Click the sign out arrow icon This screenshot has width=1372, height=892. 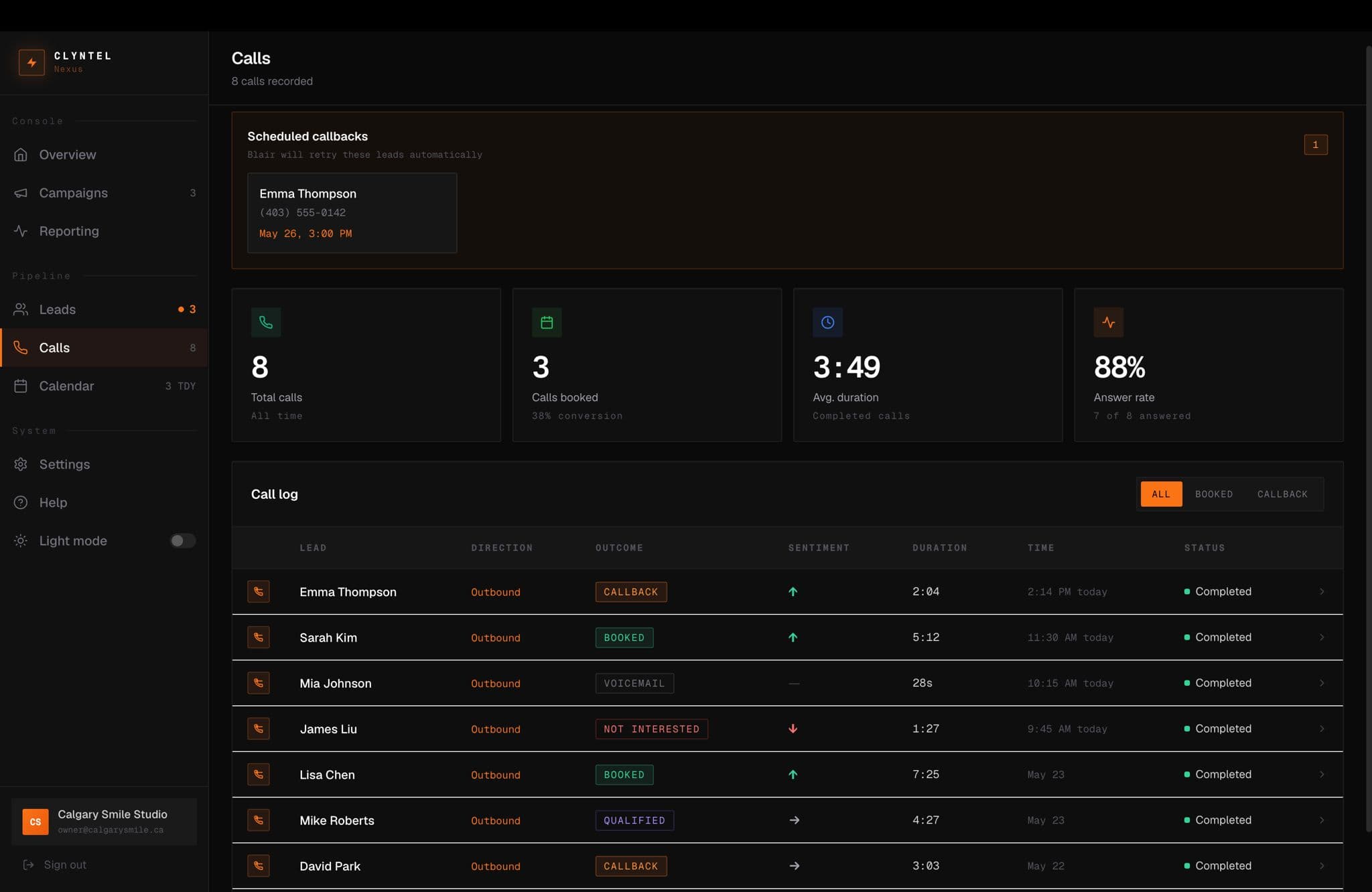28,865
